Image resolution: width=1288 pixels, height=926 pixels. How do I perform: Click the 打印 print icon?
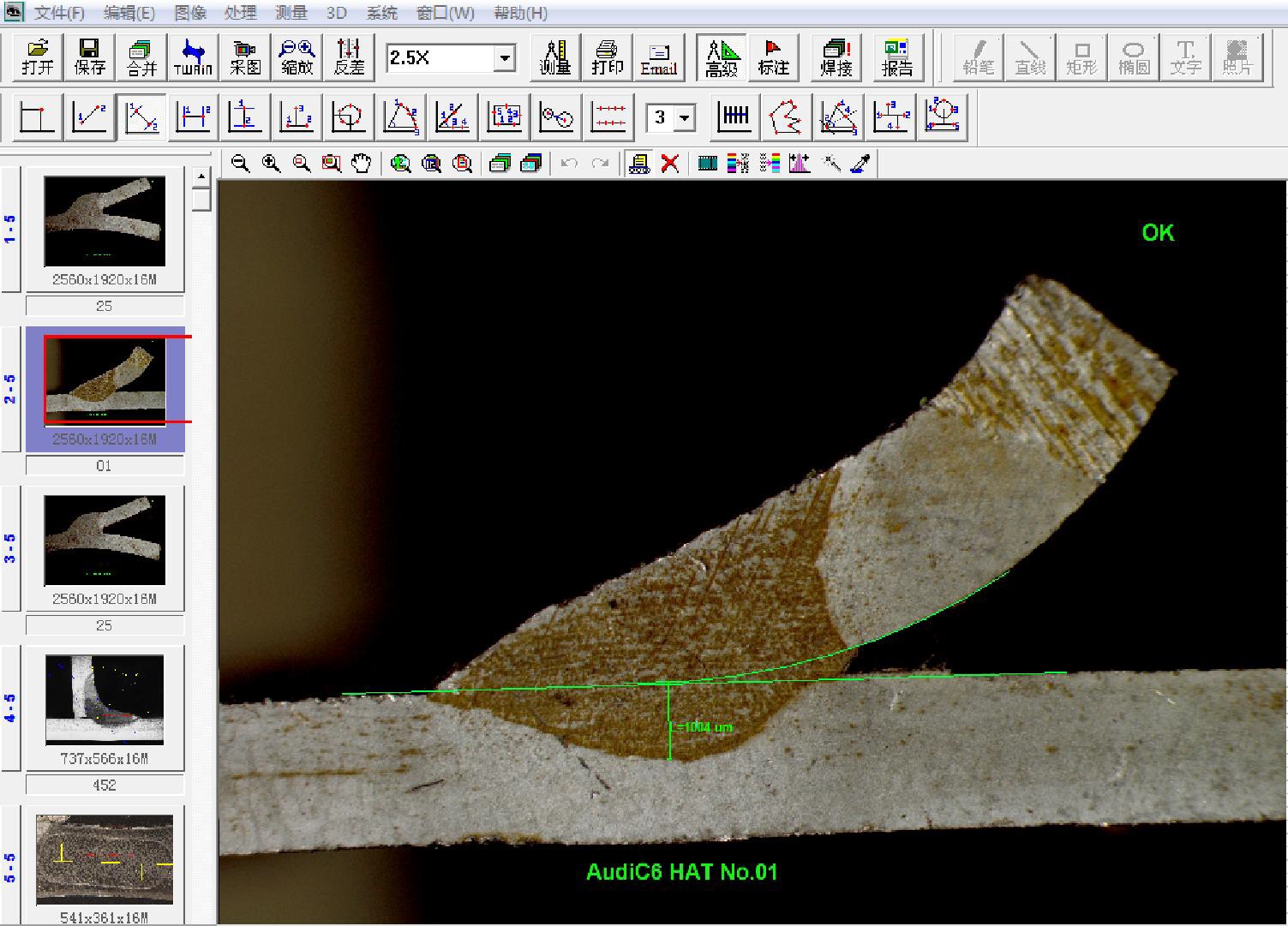click(608, 57)
